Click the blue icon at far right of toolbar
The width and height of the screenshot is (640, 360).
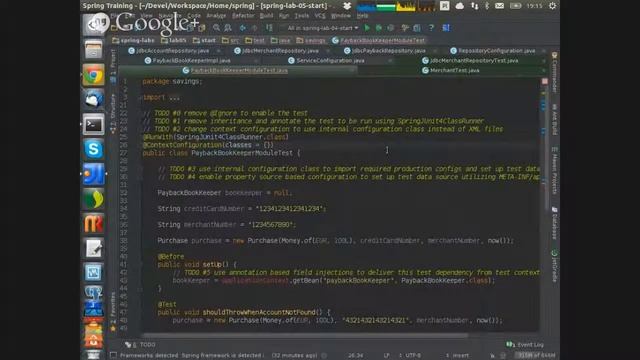[446, 28]
